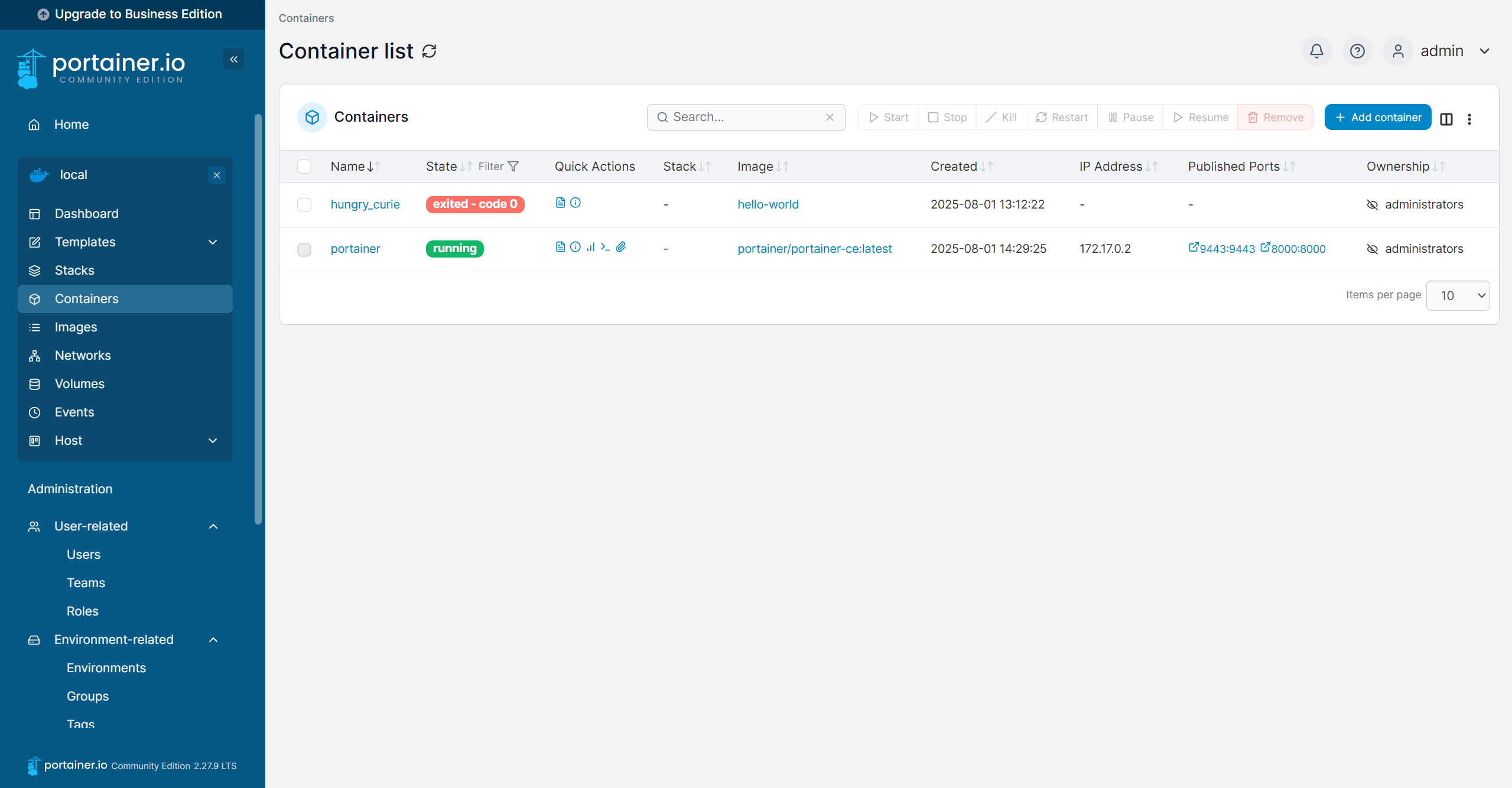Screen dimensions: 1512x788
Task: Check the portainer row checkbox
Action: click(304, 249)
